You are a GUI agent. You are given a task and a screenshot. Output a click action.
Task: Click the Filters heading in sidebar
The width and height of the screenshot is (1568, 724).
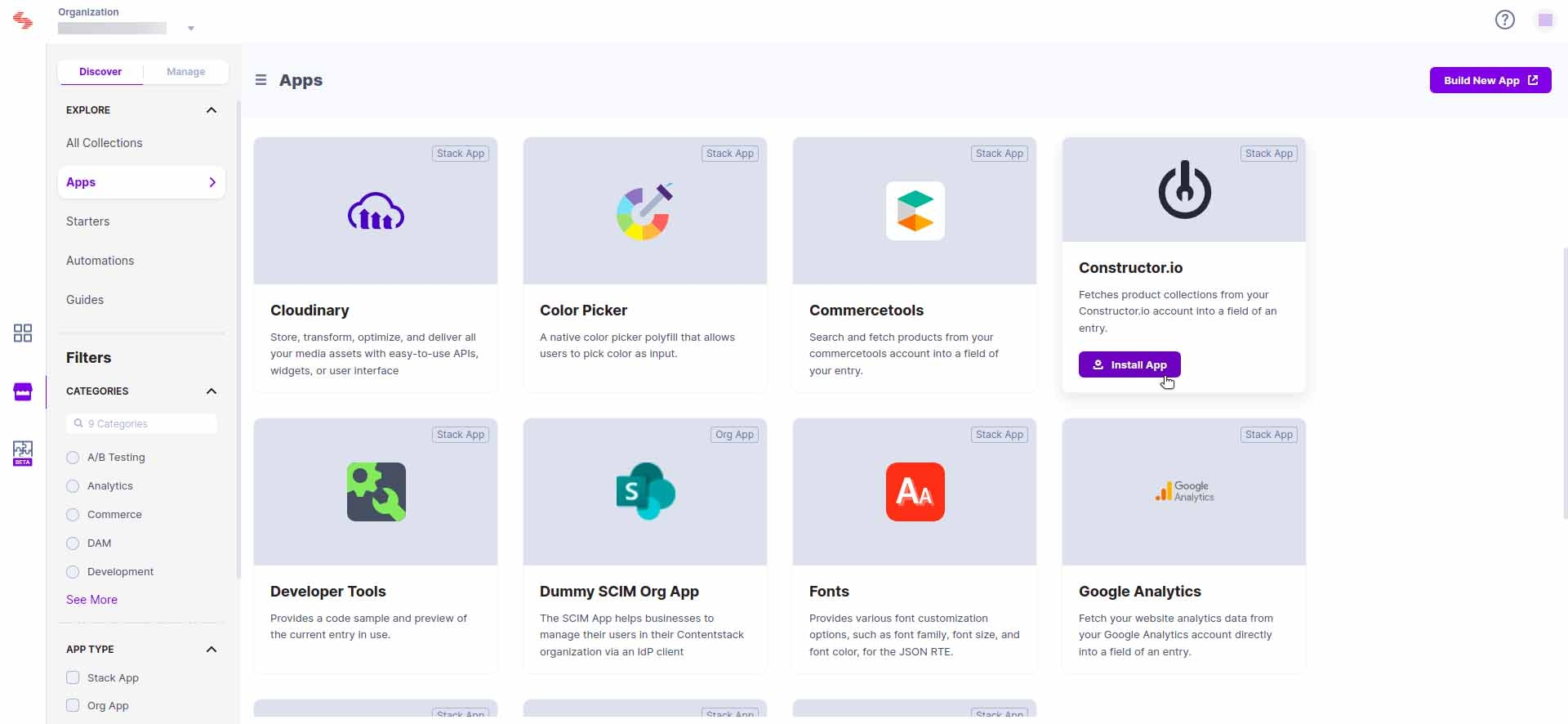[x=88, y=358]
